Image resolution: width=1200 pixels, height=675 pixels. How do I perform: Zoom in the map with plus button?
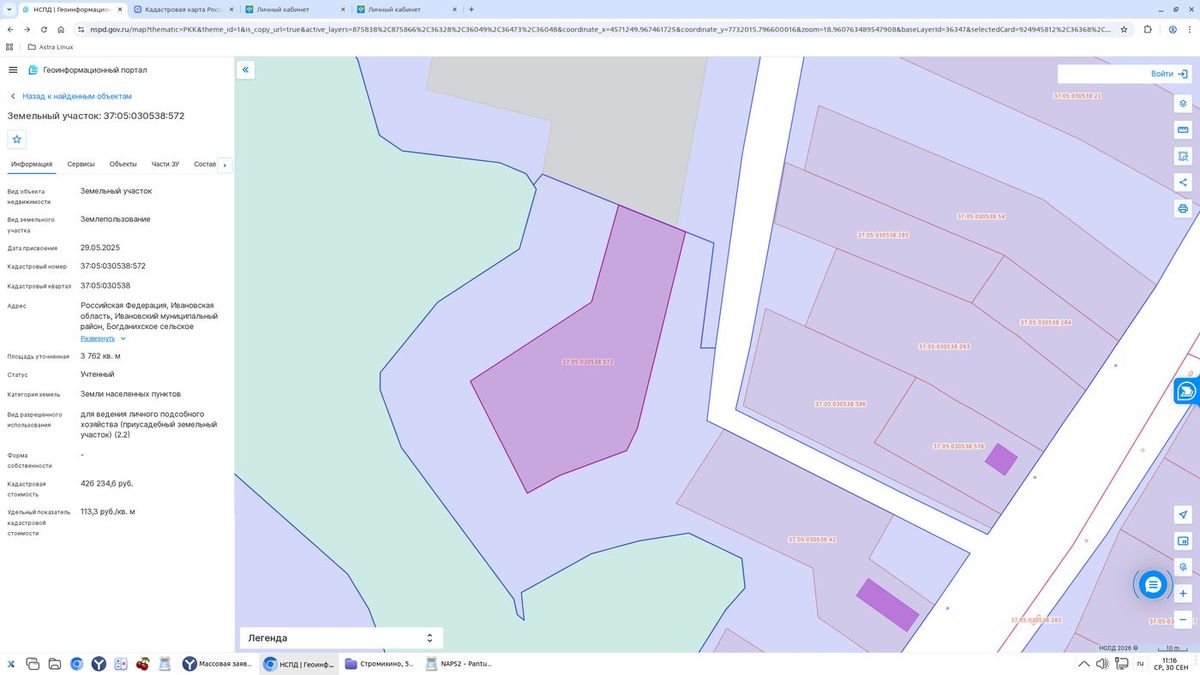tap(1183, 593)
